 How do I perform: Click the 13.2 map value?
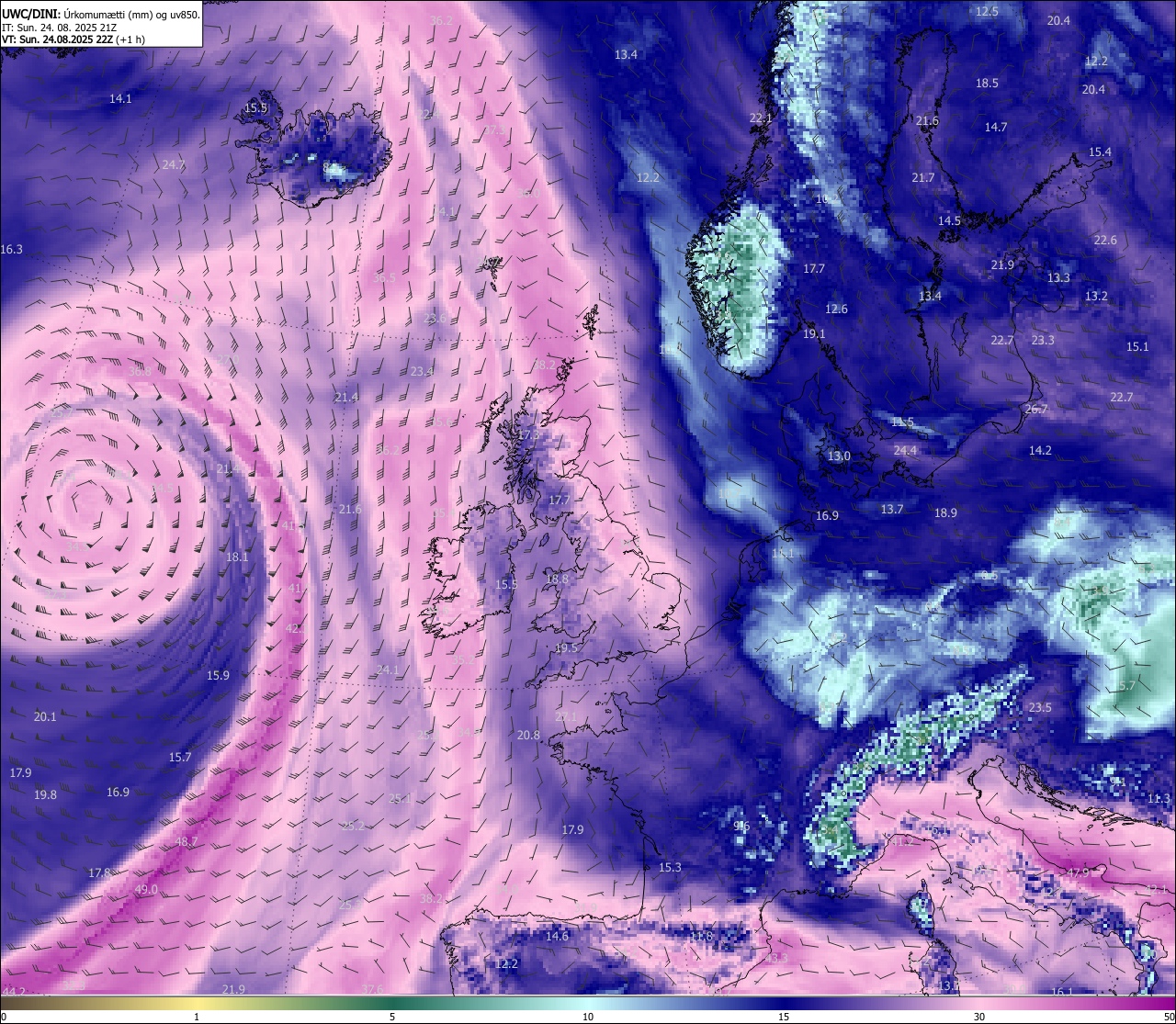(1096, 296)
